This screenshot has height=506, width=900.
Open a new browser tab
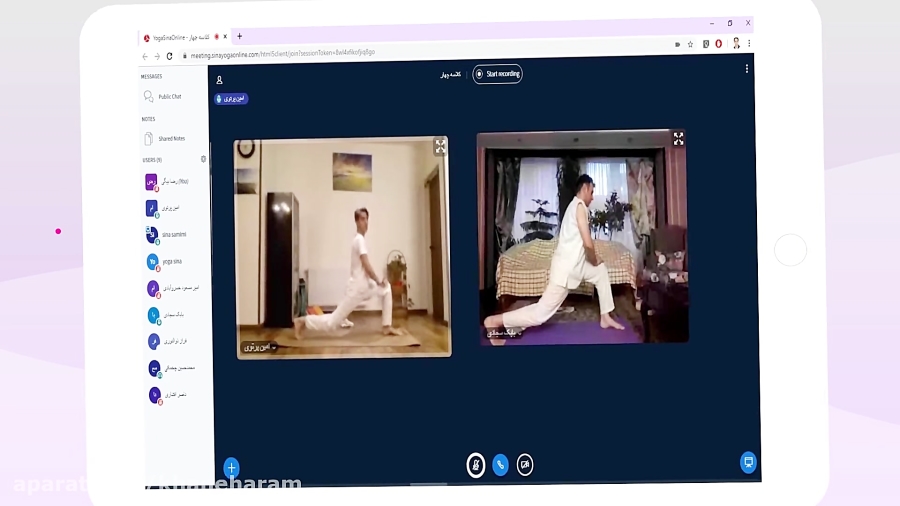(239, 36)
